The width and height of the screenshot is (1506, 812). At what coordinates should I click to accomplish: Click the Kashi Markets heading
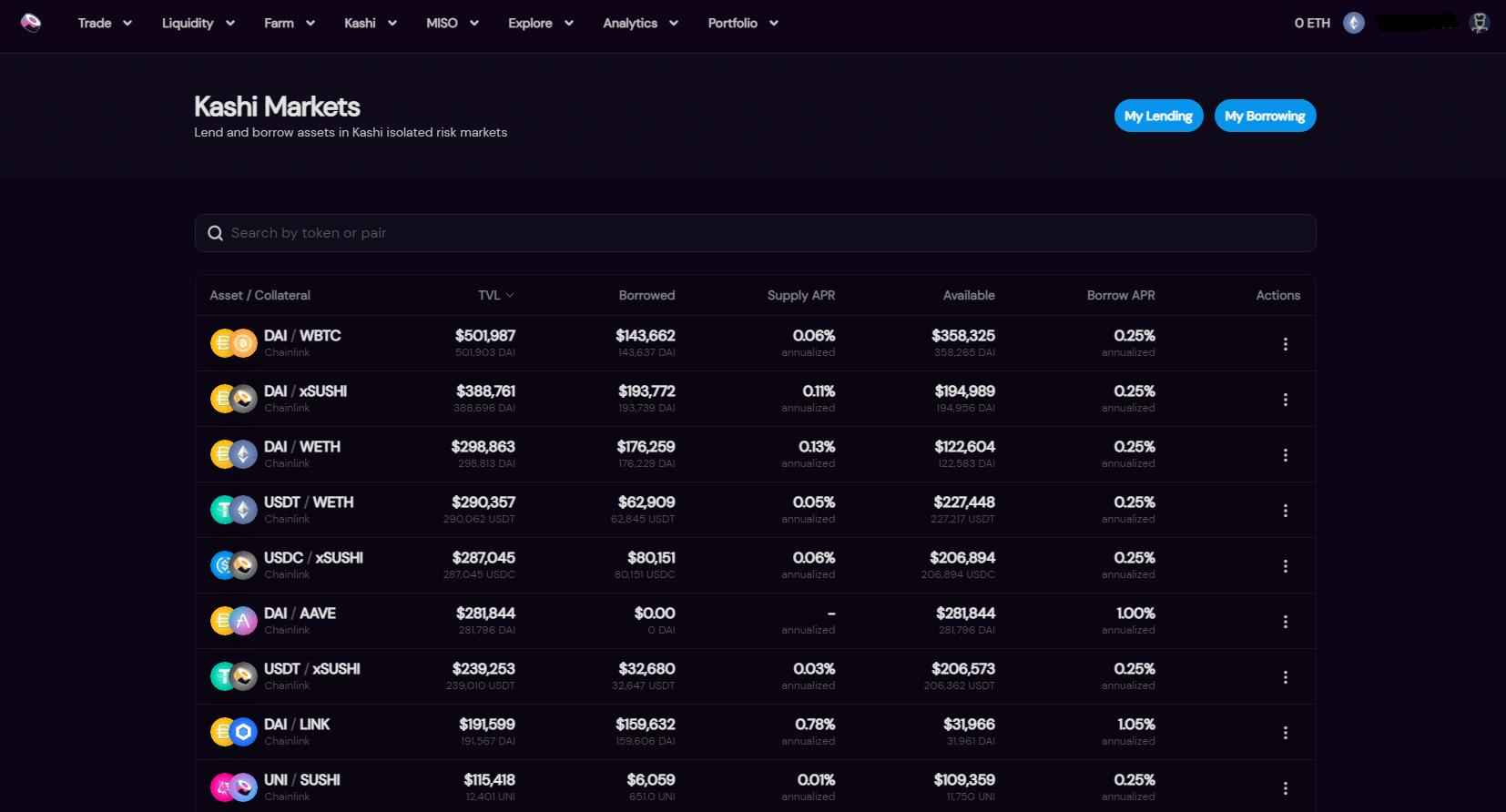tap(277, 107)
